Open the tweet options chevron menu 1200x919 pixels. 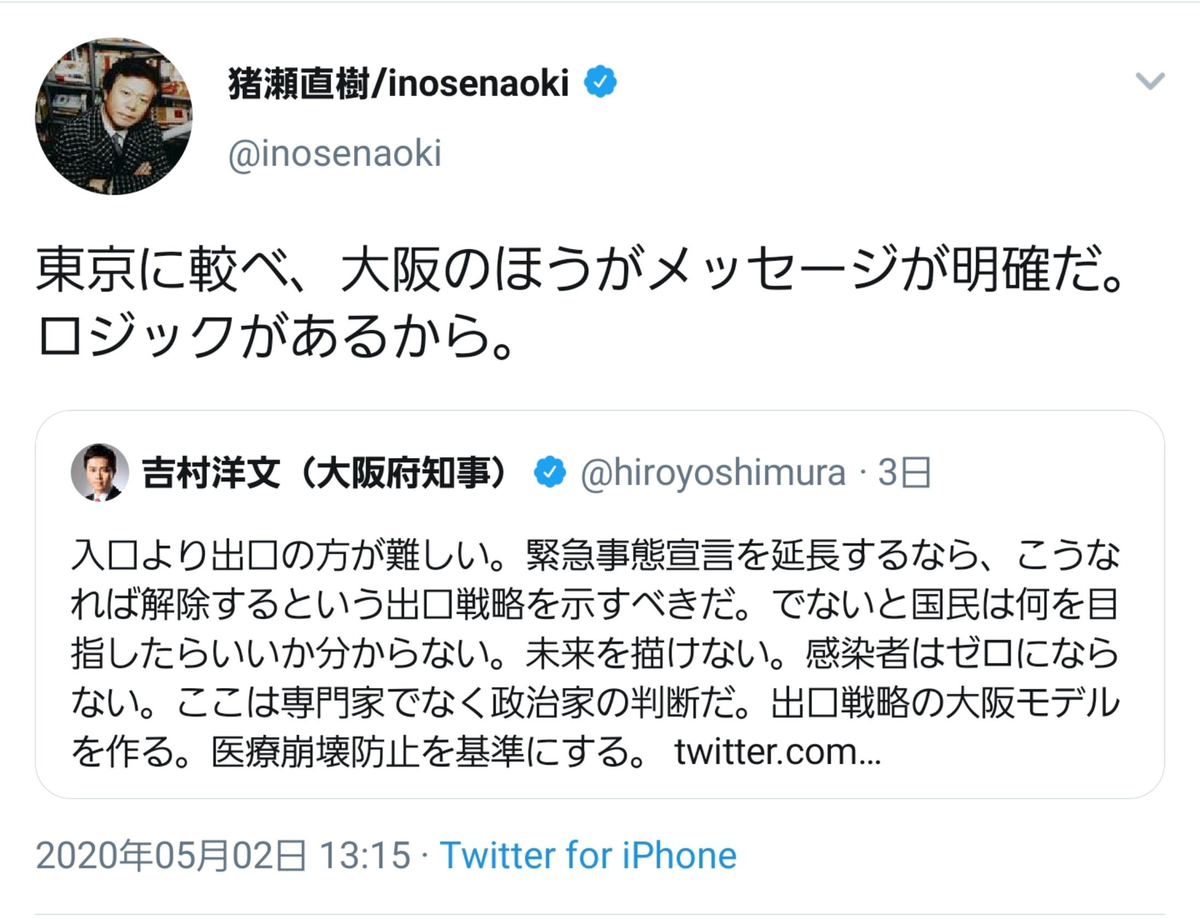point(1151,82)
